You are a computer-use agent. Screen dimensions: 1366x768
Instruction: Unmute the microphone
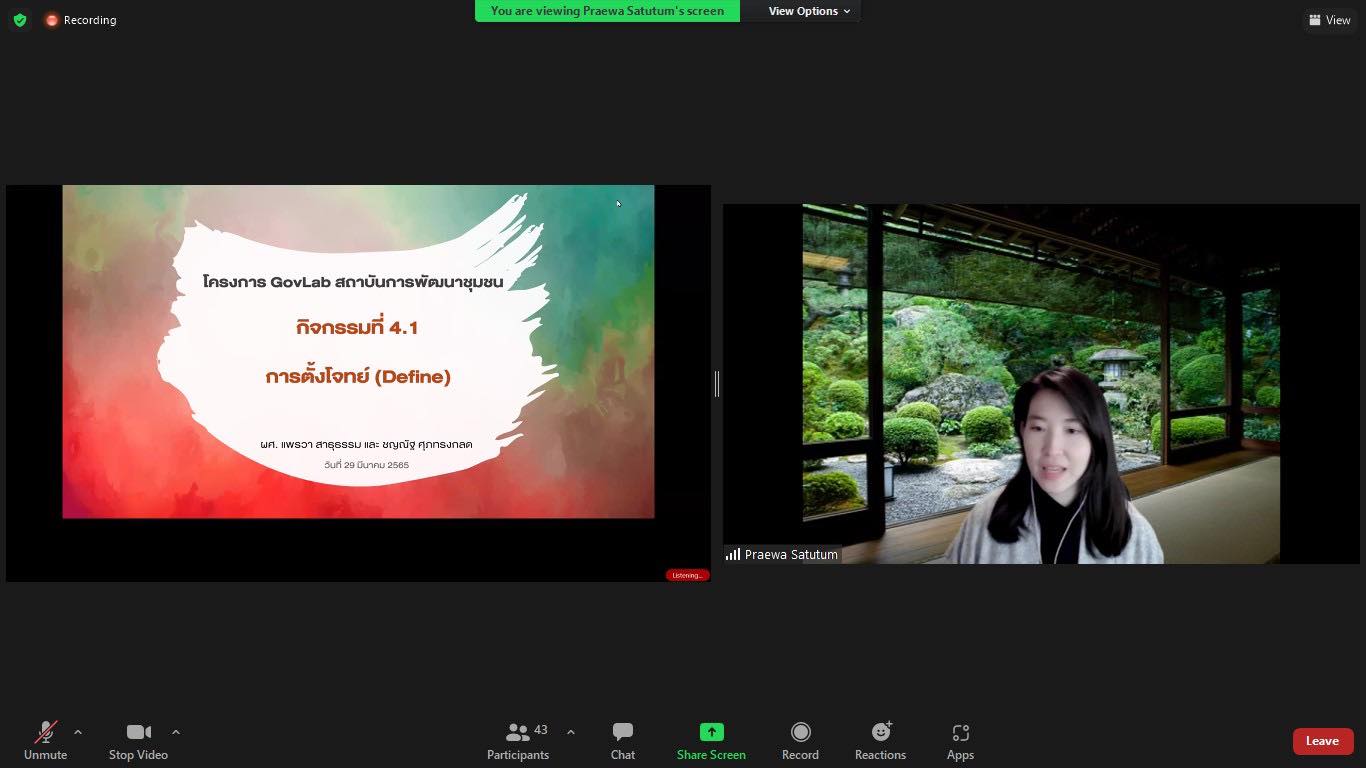(x=45, y=741)
